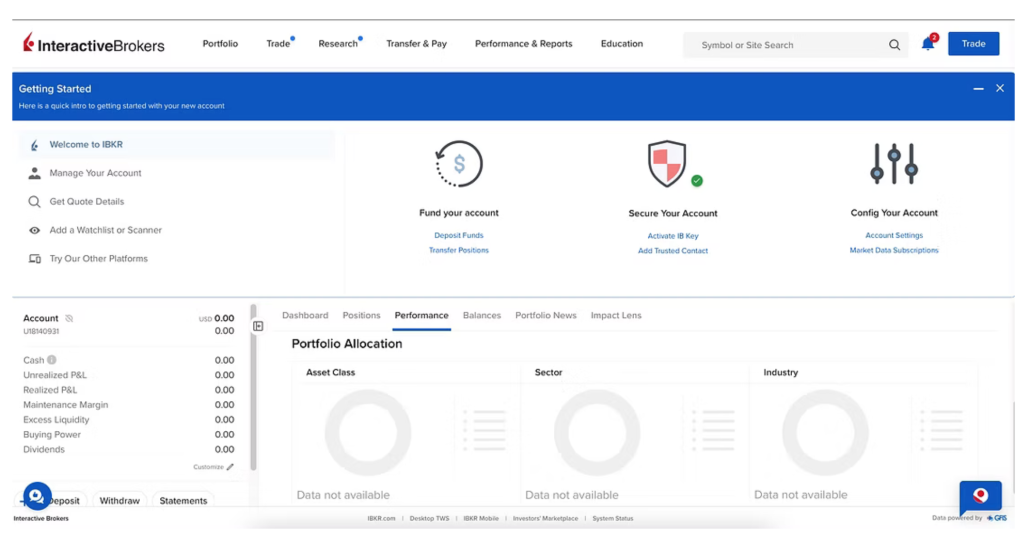Open the Performance & Reports menu
Screen dimensions: 1030x542
(524, 44)
